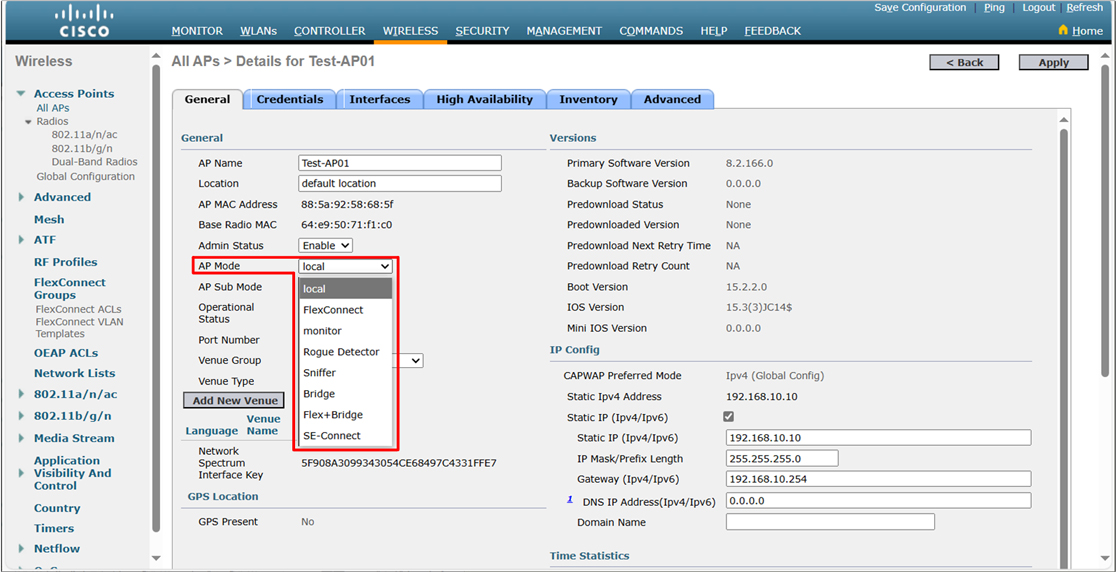Open FlexConnect ACLs in sidebar
The image size is (1116, 572).
point(78,309)
